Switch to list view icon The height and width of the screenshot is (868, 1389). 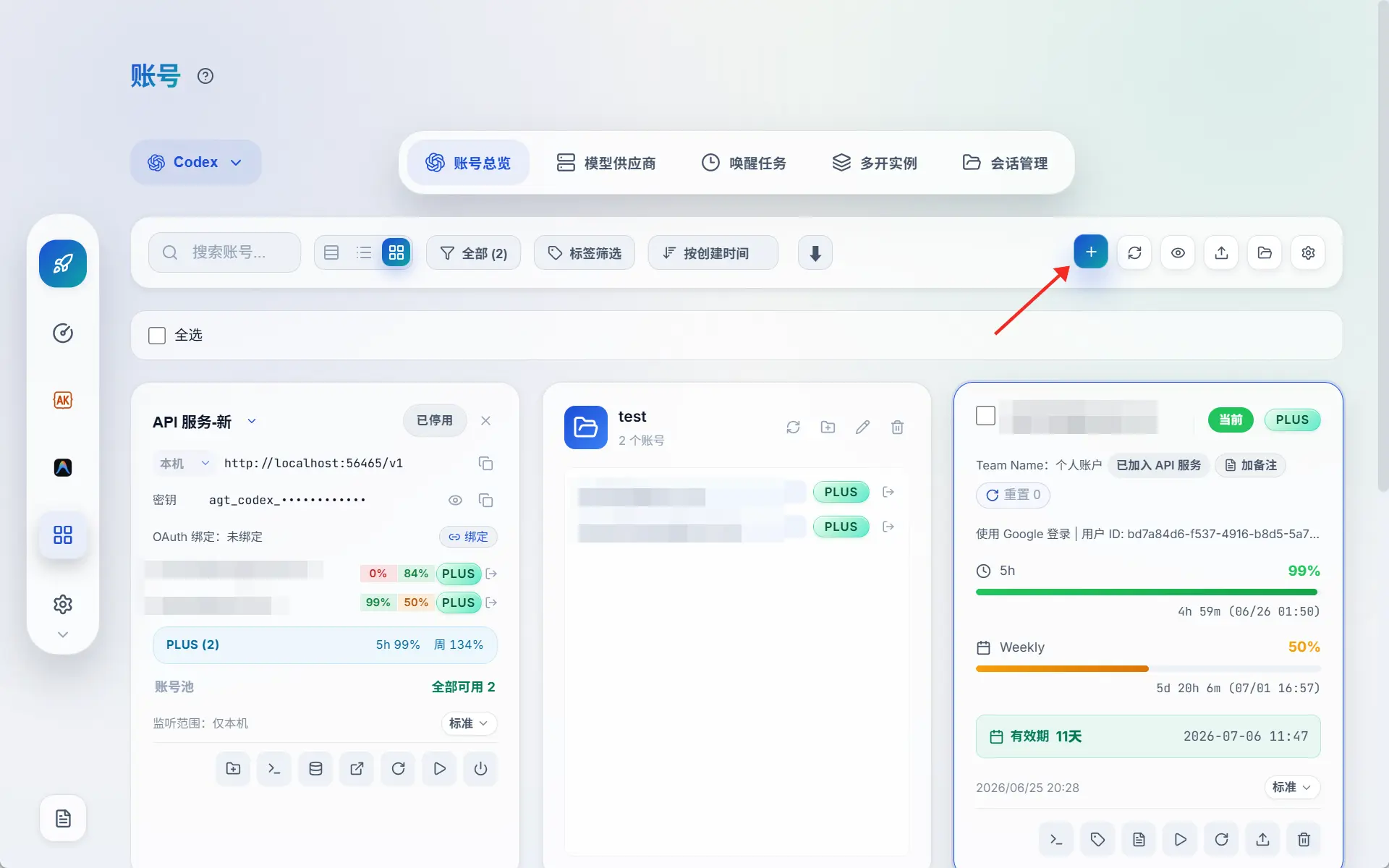pyautogui.click(x=364, y=252)
